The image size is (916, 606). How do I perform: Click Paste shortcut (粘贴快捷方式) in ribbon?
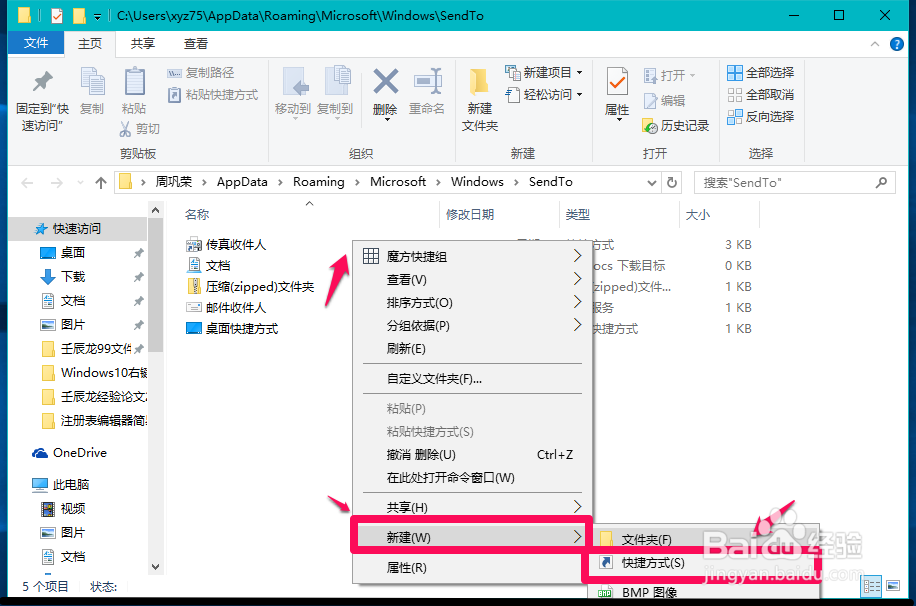213,95
